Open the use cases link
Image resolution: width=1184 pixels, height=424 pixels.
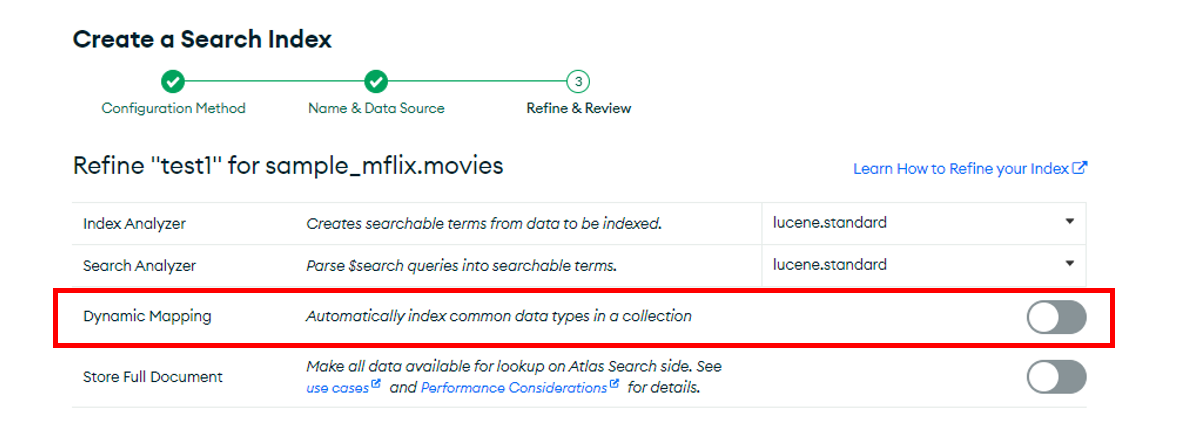[338, 389]
